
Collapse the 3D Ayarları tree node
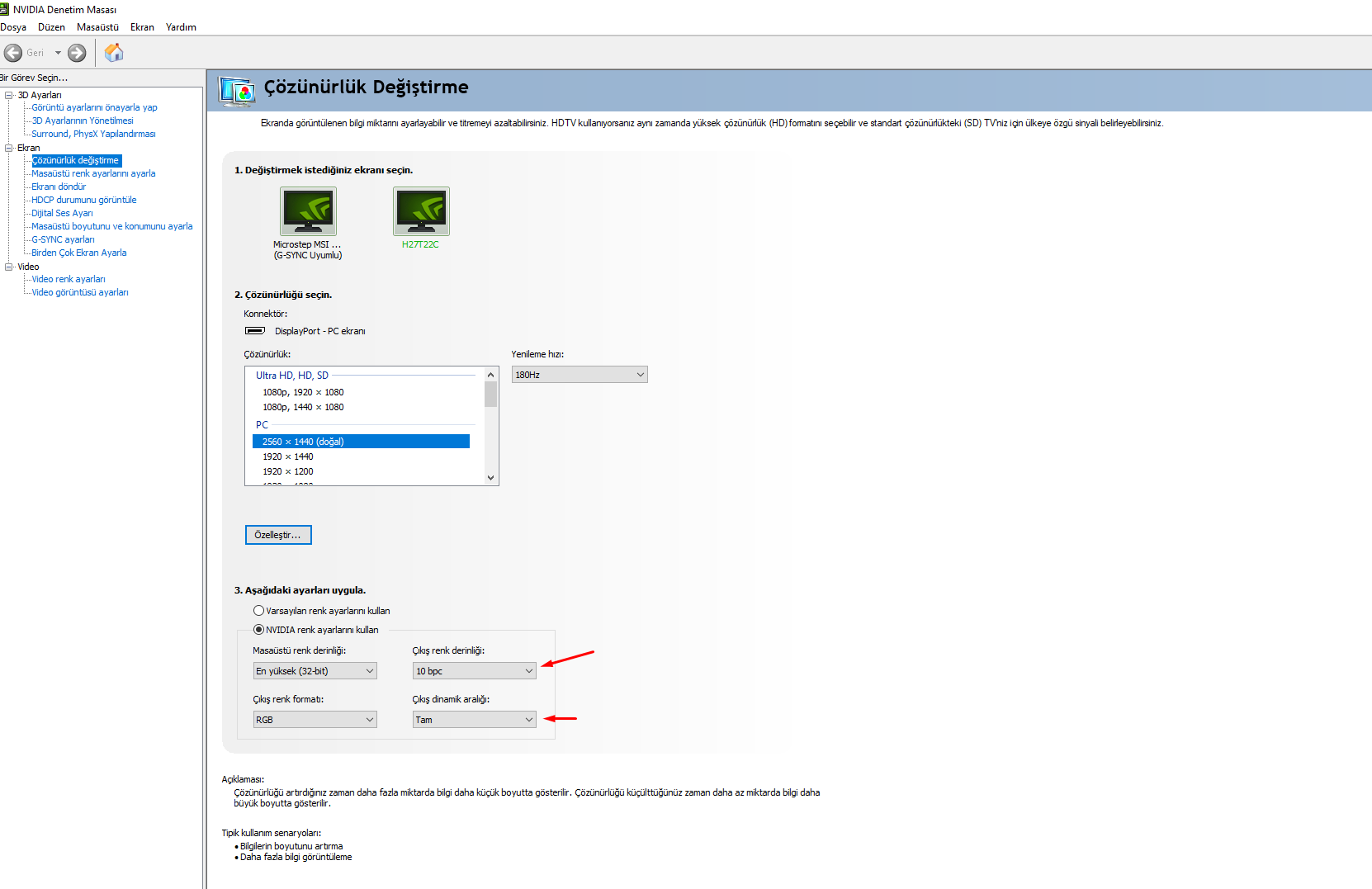pos(9,95)
